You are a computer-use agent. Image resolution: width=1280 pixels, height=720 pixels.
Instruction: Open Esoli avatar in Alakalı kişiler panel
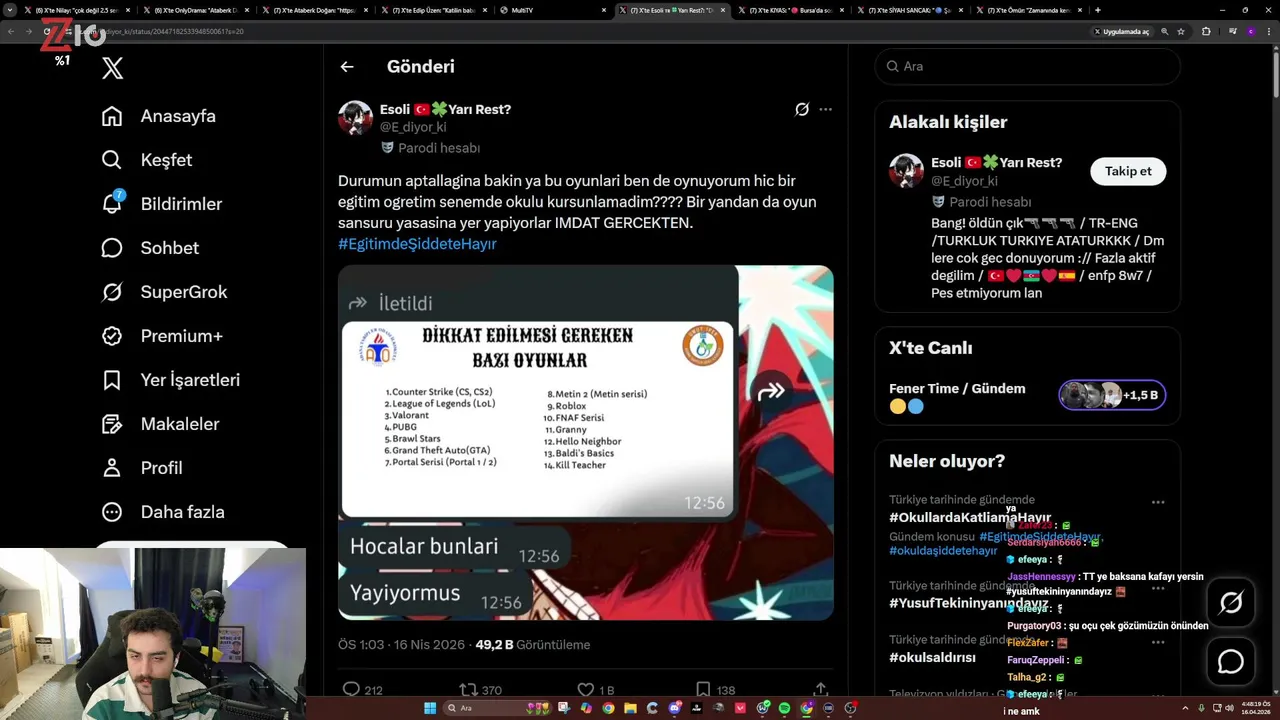click(x=906, y=171)
